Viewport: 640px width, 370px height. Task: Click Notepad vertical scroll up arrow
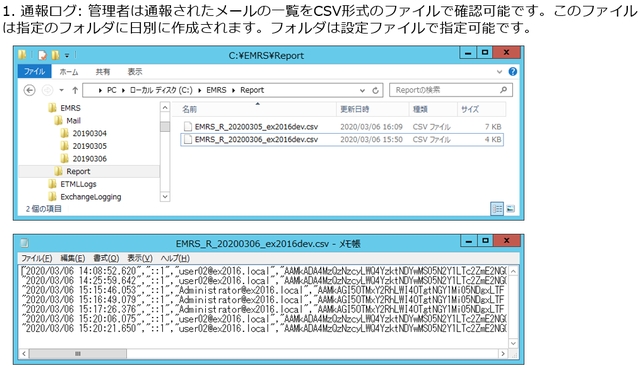(513, 271)
